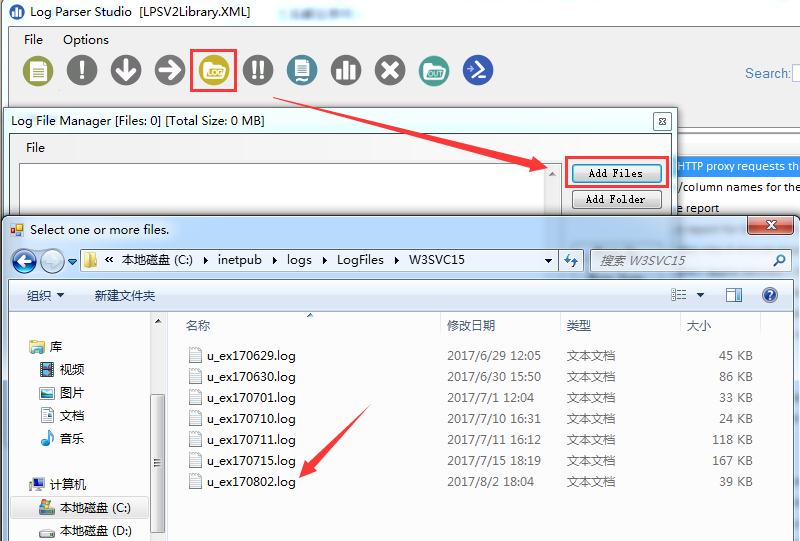
Task: Click the new query document toolbar icon
Action: 38,70
